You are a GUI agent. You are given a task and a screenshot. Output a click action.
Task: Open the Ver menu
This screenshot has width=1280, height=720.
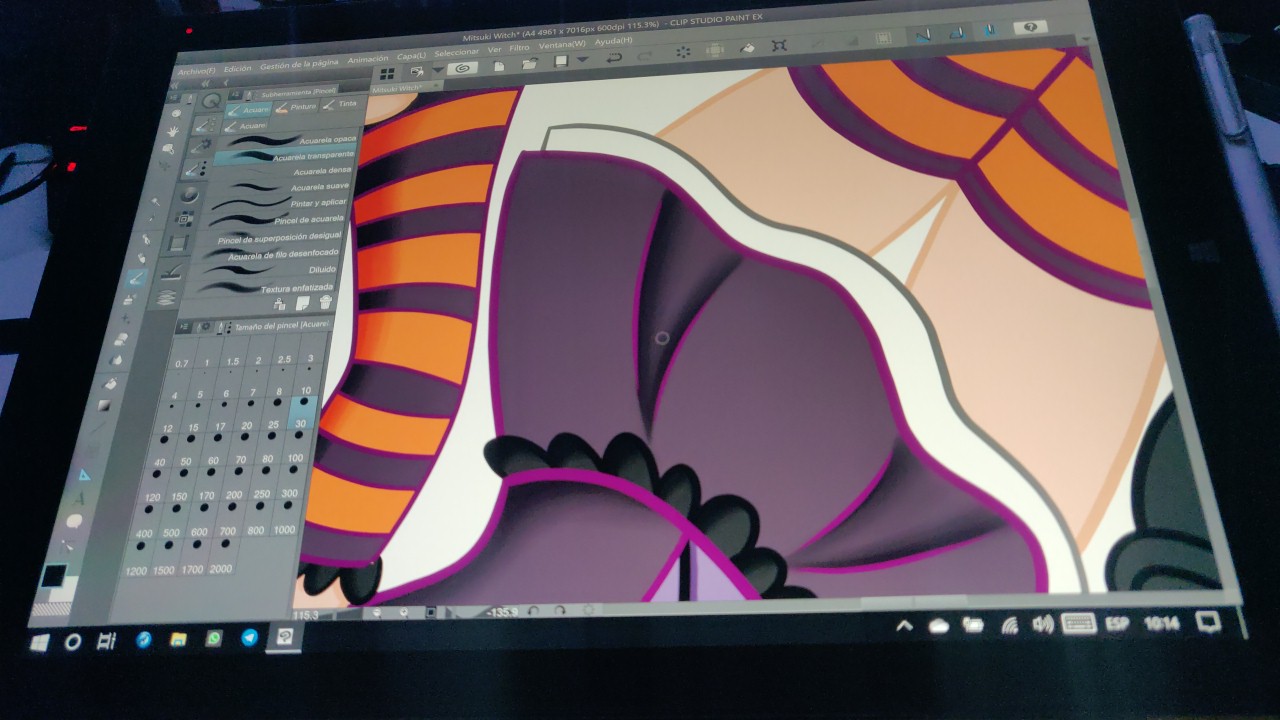point(494,50)
